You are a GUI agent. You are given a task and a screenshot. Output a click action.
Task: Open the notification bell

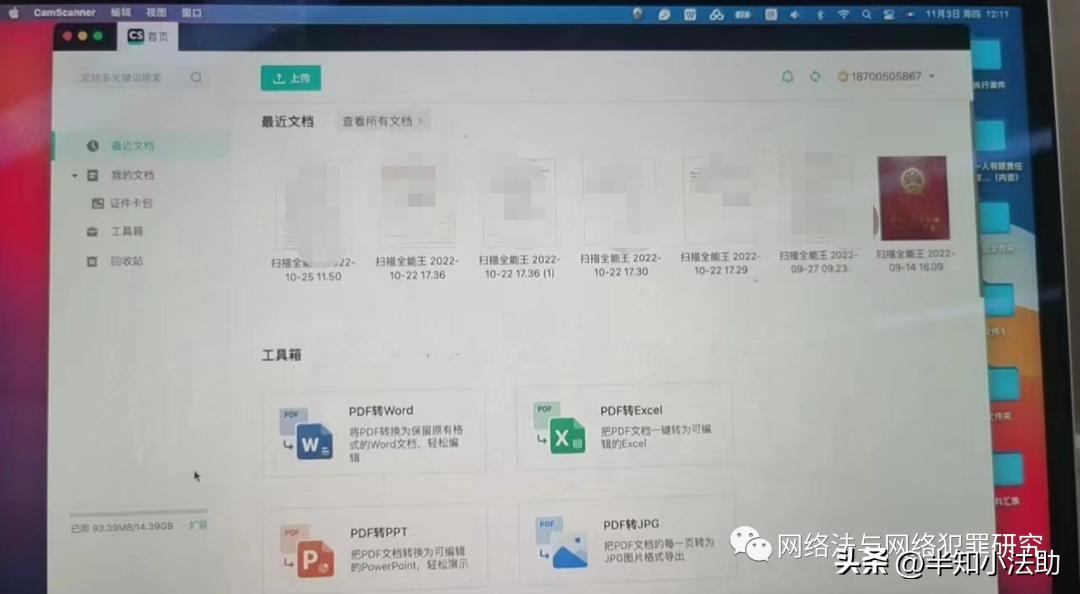pos(787,75)
